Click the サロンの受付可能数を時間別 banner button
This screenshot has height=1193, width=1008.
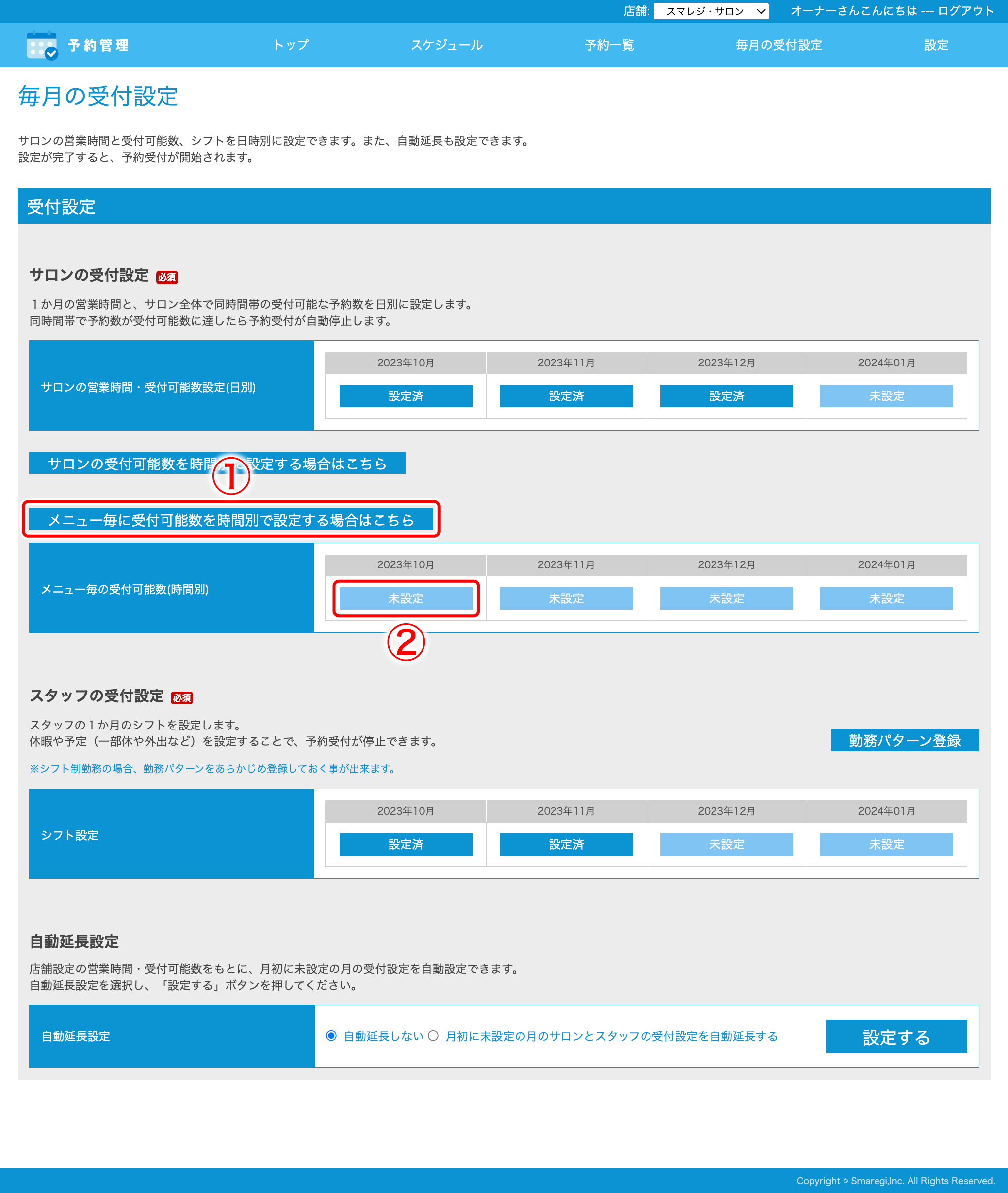[131, 463]
